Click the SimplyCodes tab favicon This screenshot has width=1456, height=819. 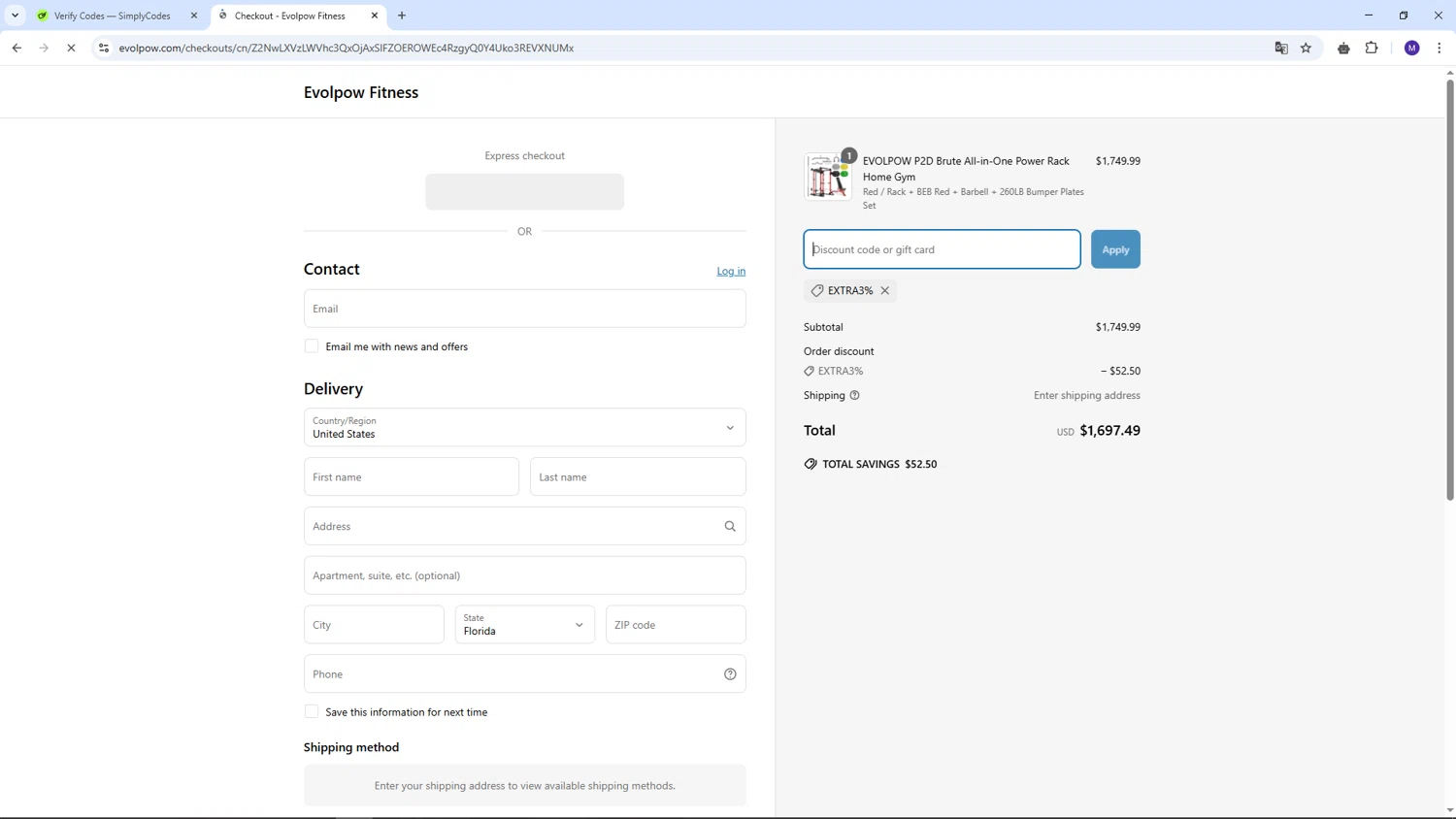tap(42, 16)
